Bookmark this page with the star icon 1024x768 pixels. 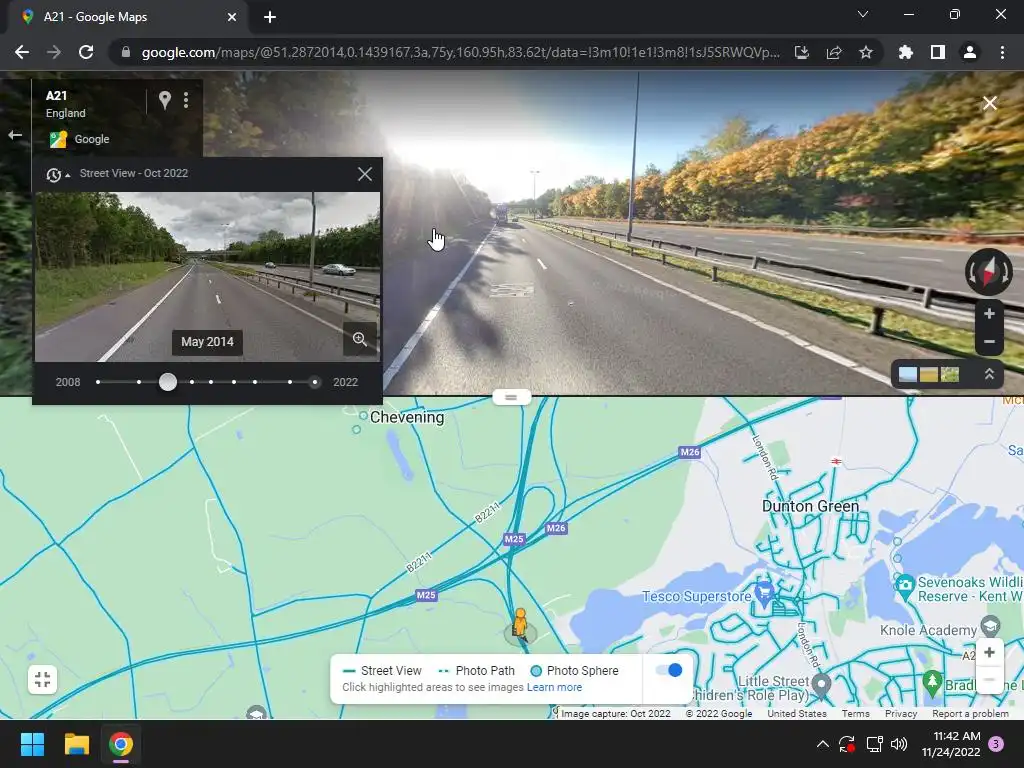(x=866, y=52)
